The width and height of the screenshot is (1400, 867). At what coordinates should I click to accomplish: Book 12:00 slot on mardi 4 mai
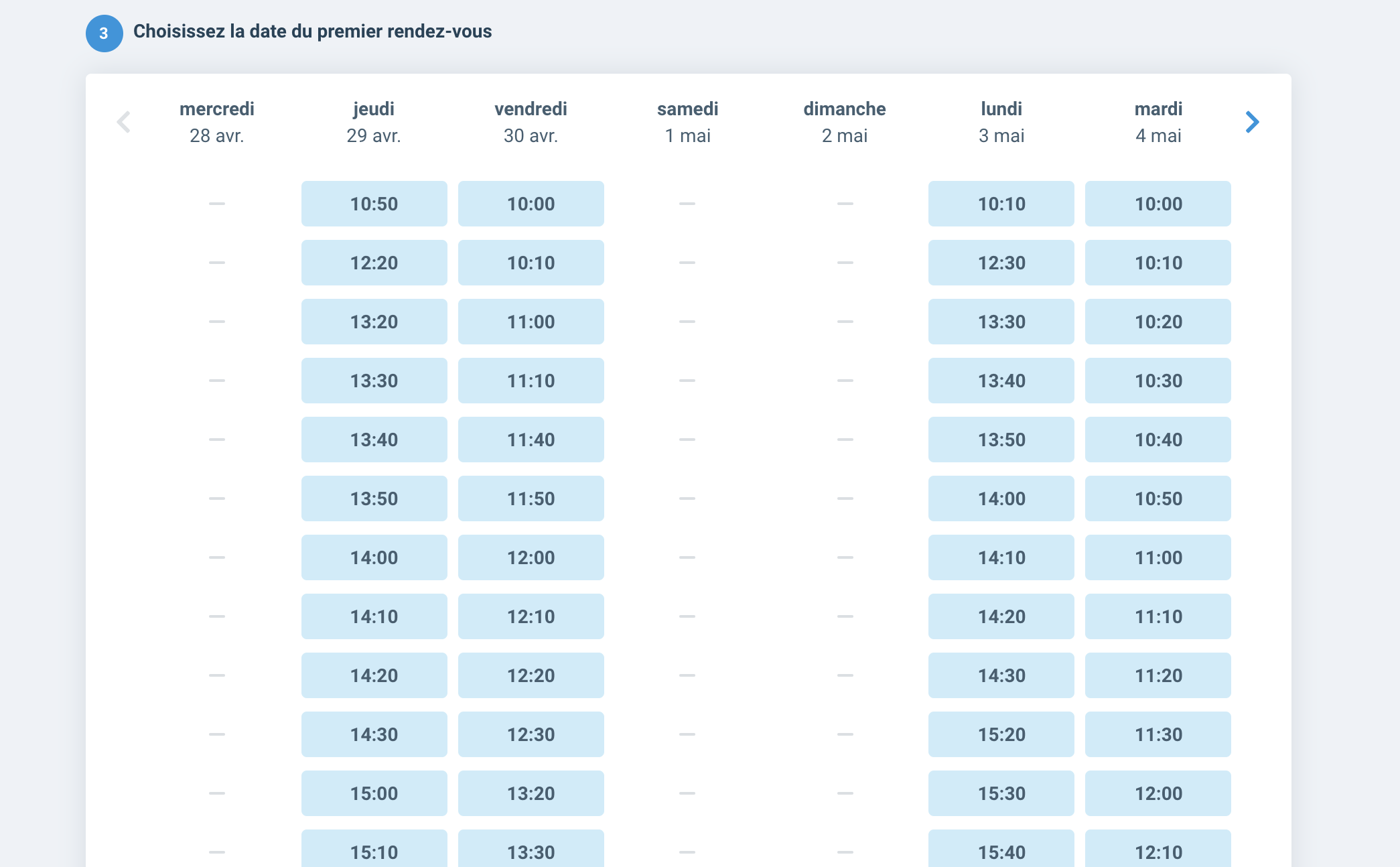coord(1158,793)
